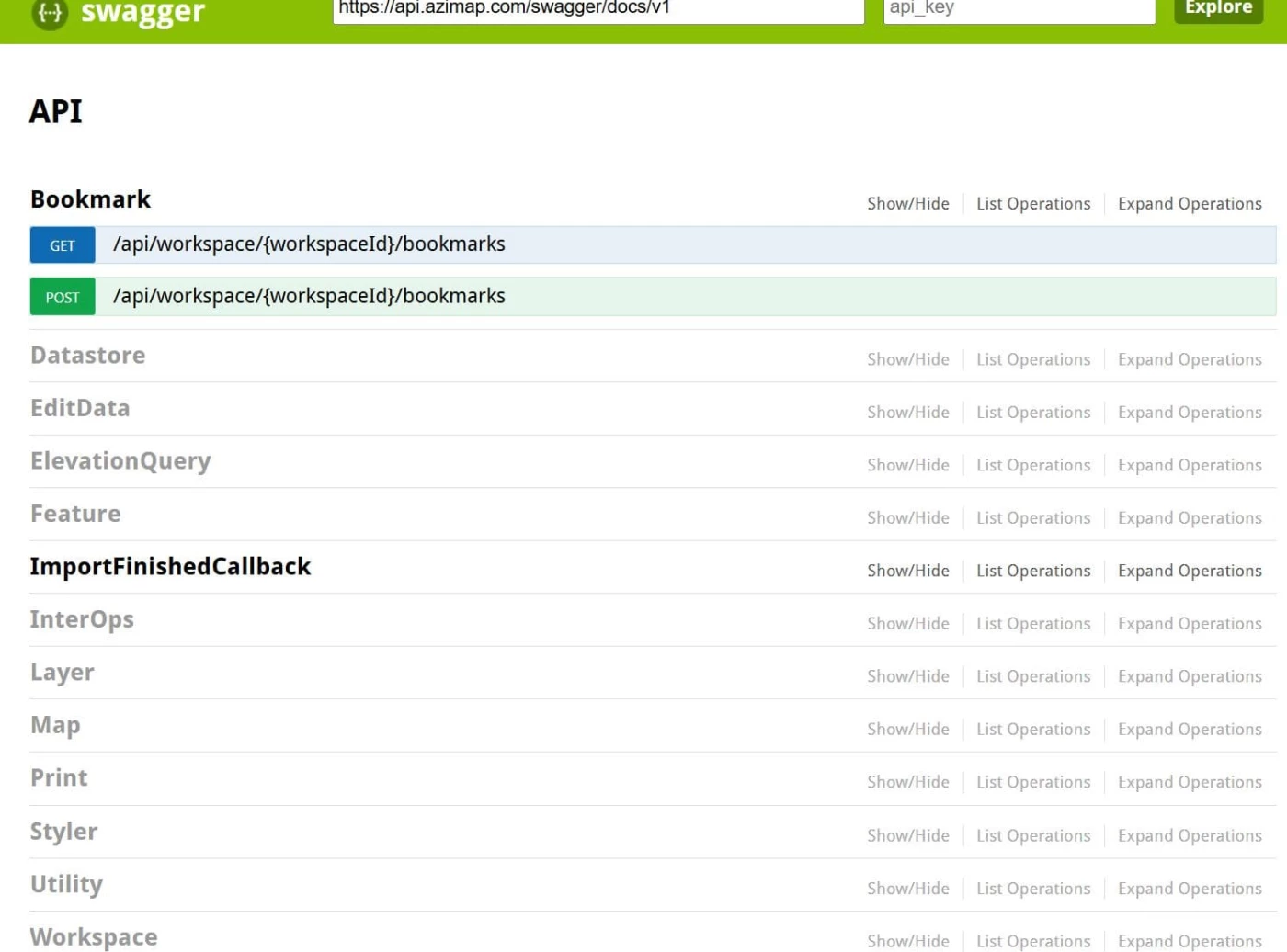The width and height of the screenshot is (1287, 952).
Task: Focus the swagger docs URL field
Action: [598, 10]
